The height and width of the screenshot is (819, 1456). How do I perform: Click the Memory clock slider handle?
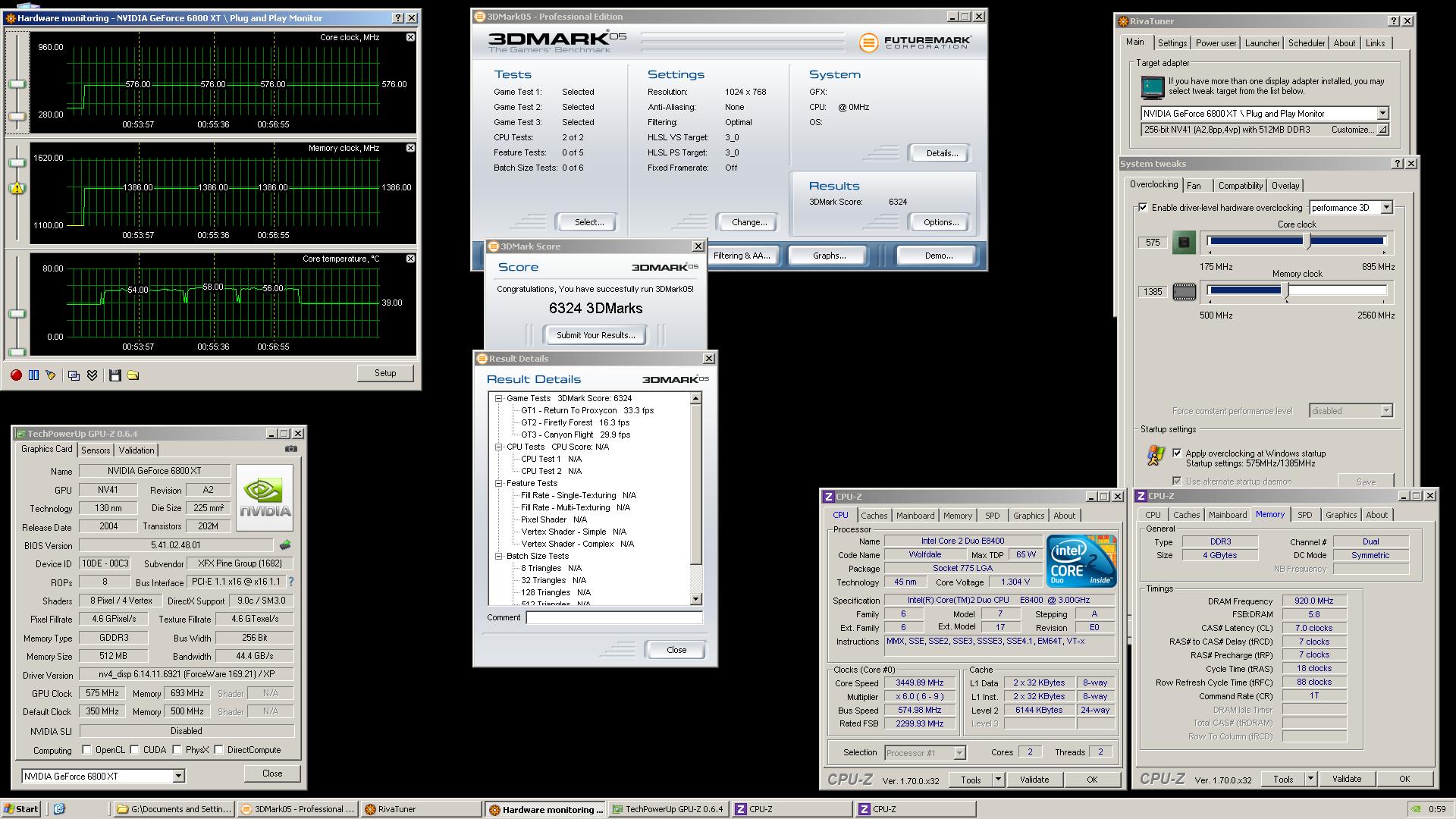pyautogui.click(x=1285, y=290)
